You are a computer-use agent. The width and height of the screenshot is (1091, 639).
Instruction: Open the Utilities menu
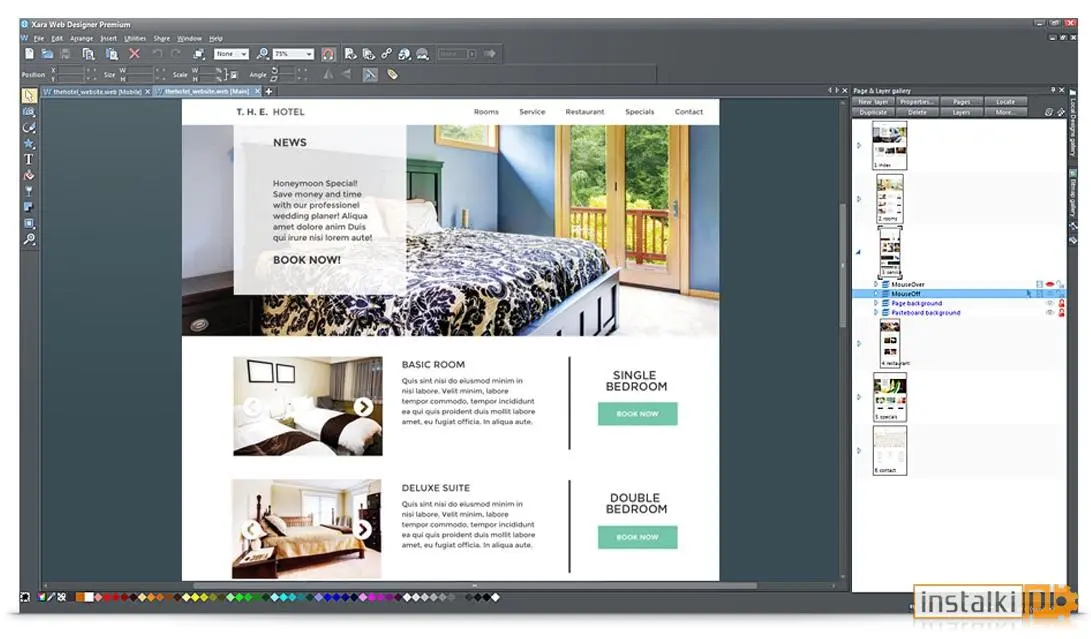[x=135, y=38]
